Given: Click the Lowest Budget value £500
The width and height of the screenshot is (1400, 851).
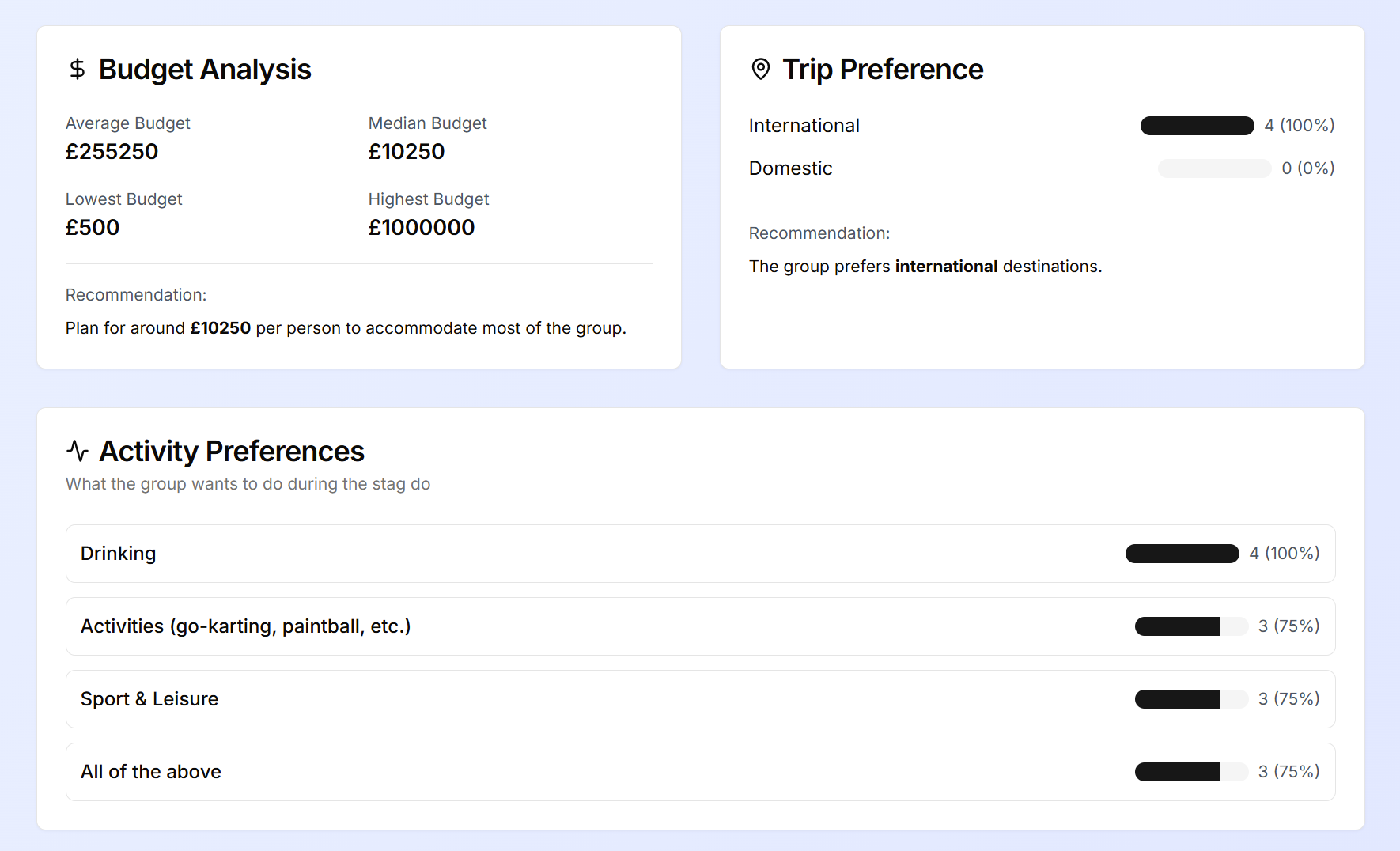Looking at the screenshot, I should point(93,227).
